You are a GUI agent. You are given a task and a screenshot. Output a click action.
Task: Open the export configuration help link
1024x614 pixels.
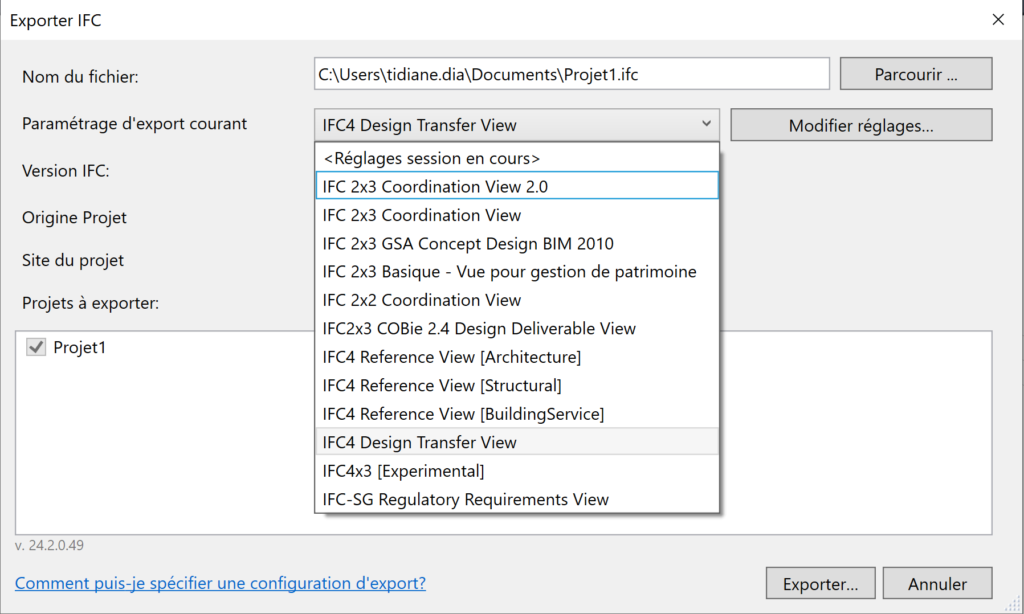(219, 583)
